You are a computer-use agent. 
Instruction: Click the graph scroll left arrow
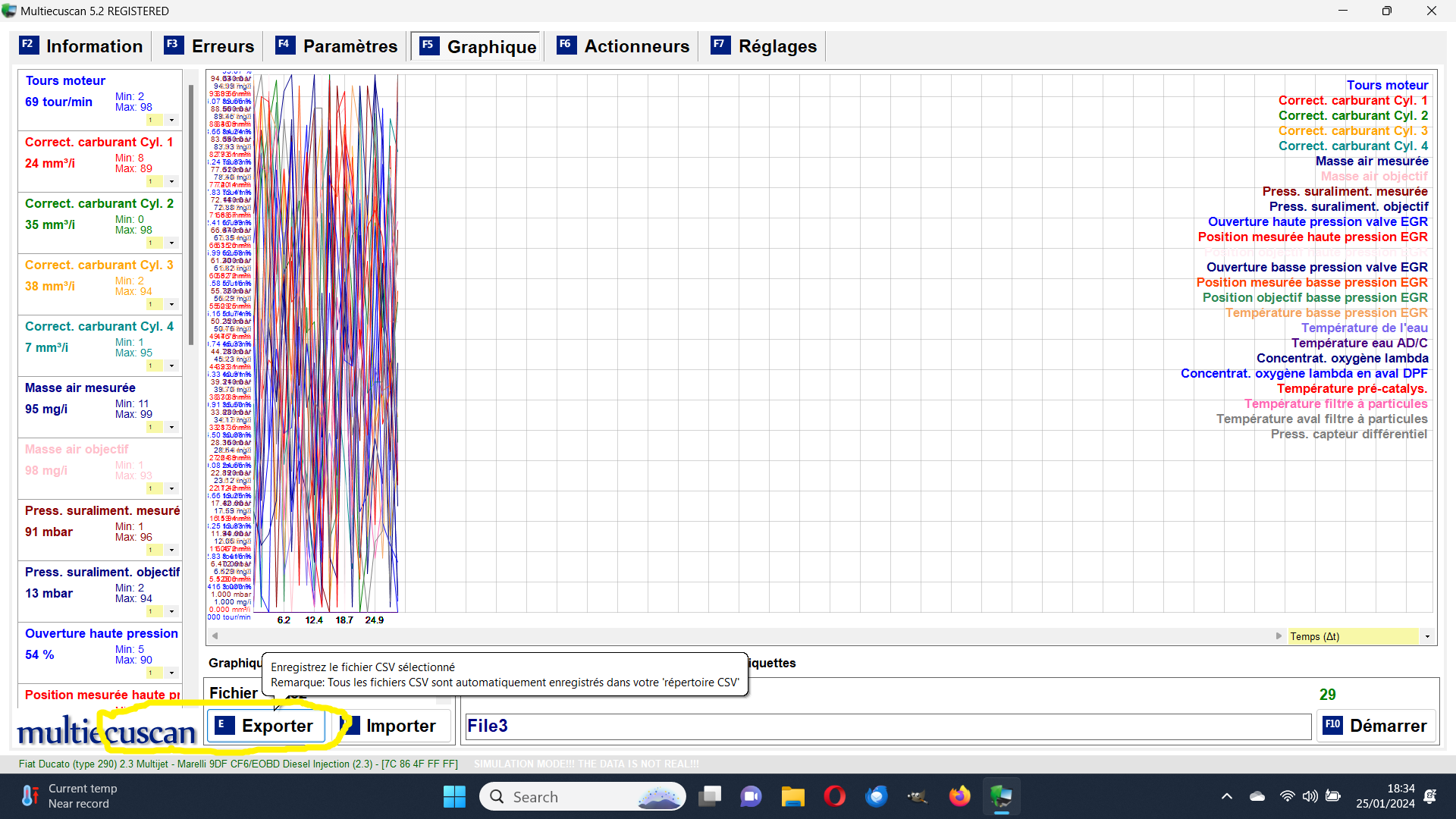tap(215, 636)
